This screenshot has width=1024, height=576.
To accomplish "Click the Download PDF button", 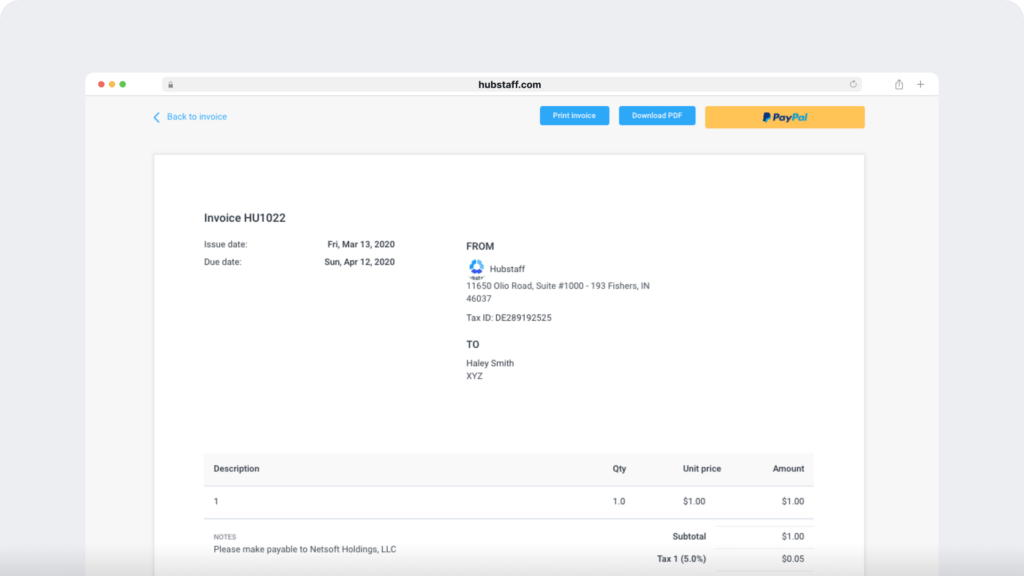I will tap(657, 115).
